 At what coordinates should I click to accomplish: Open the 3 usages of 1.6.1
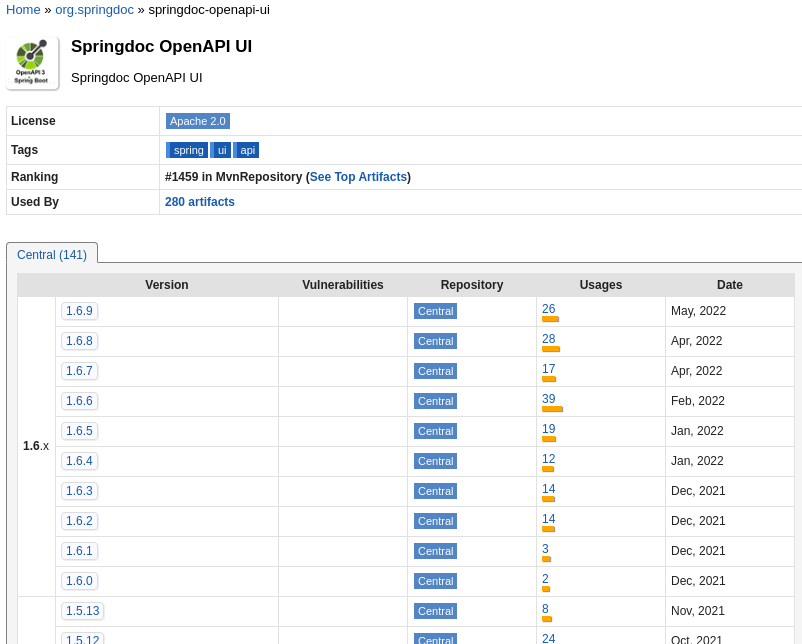tap(545, 549)
